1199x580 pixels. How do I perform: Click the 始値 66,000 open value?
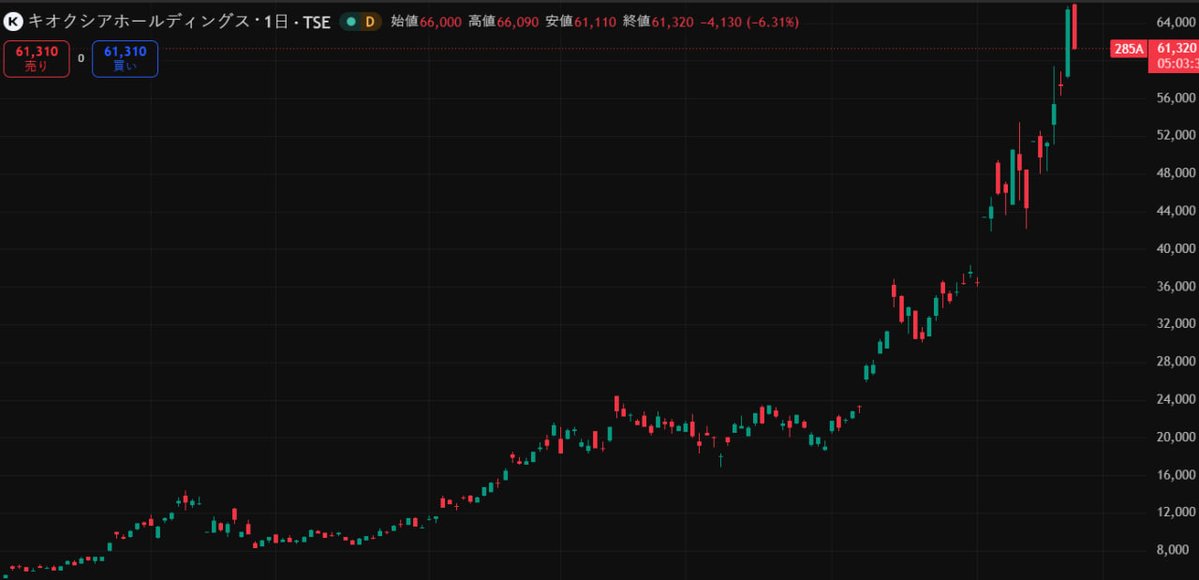[426, 22]
